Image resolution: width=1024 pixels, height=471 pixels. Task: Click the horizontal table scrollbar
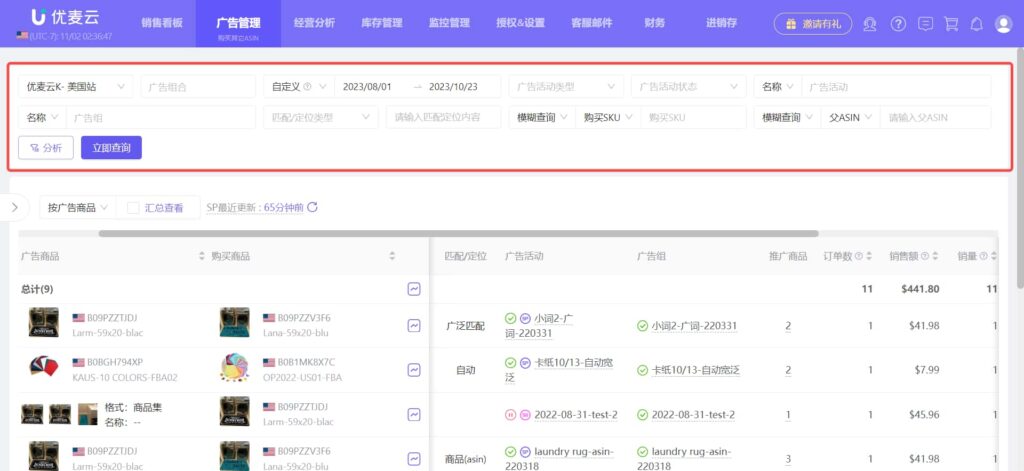(458, 233)
